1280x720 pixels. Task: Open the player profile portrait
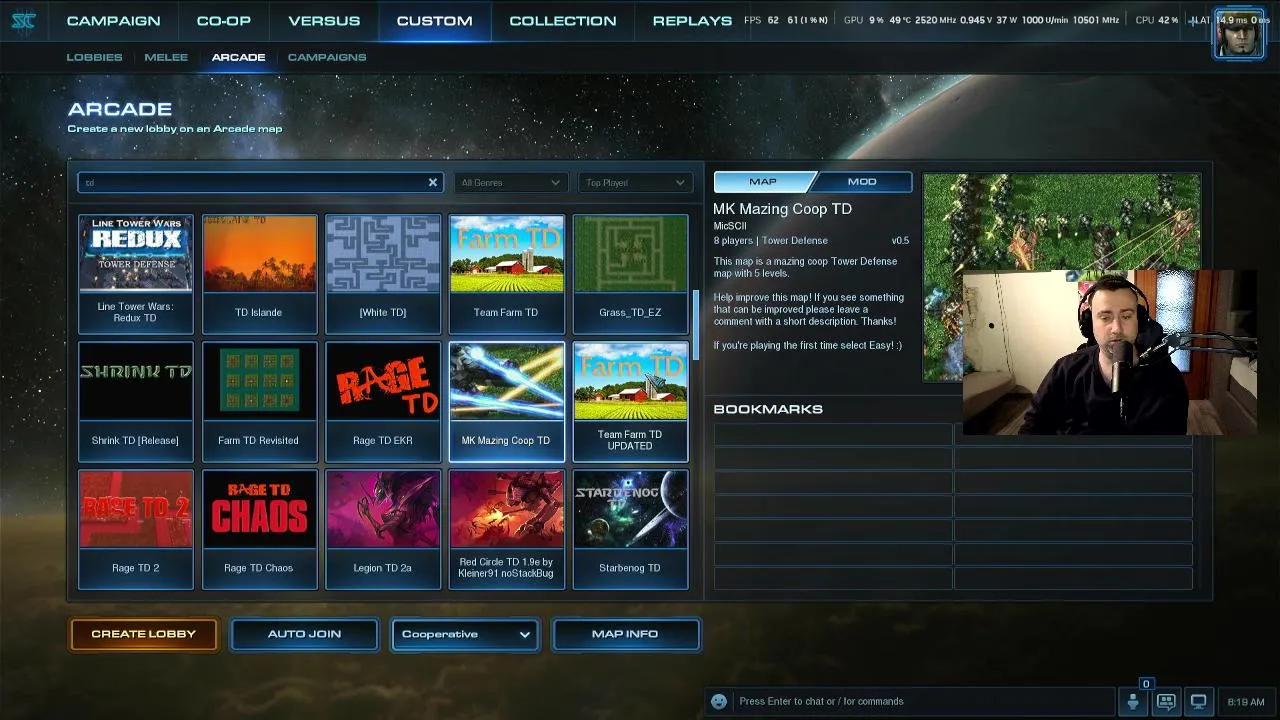[1239, 33]
